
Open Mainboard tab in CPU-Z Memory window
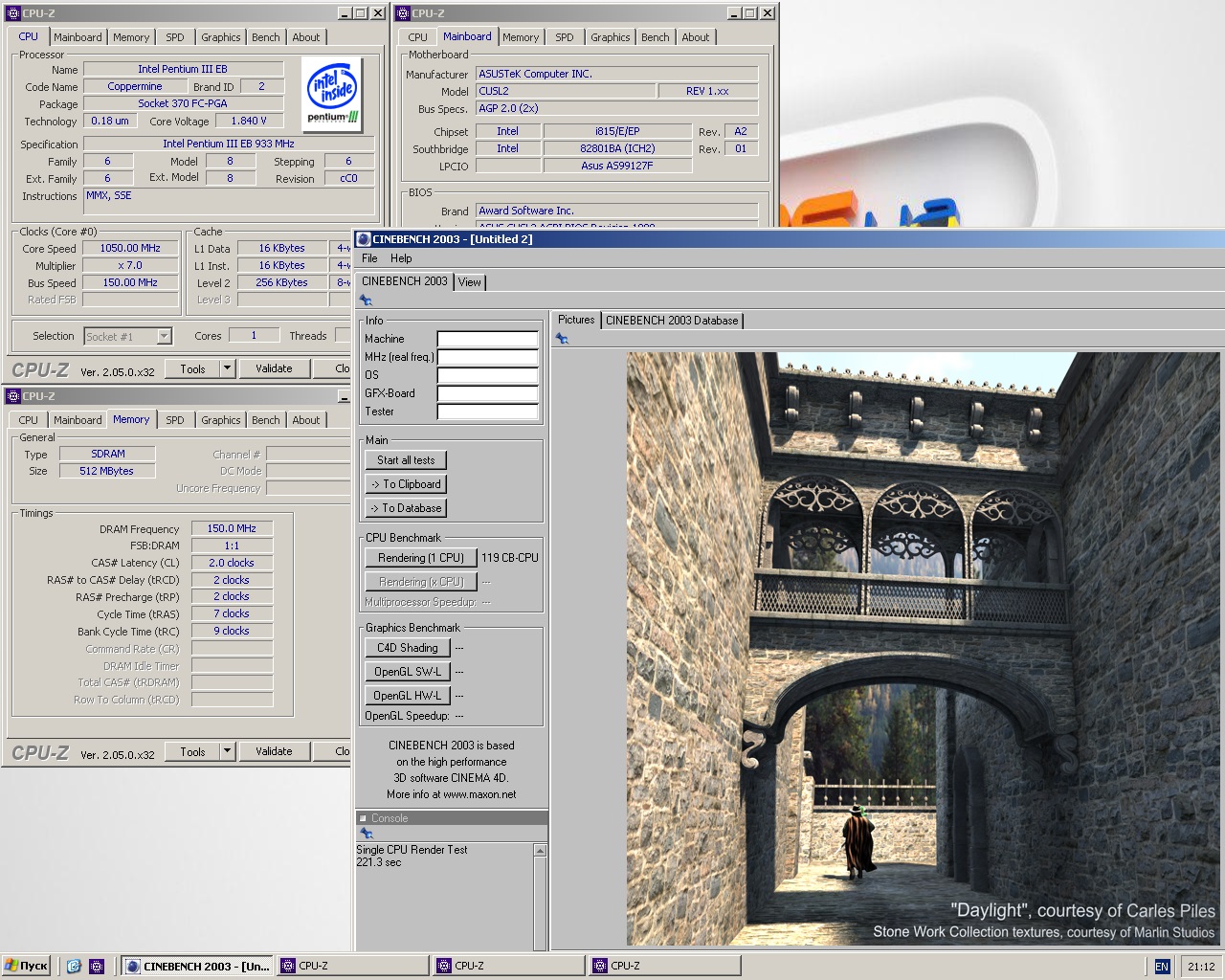pos(78,420)
